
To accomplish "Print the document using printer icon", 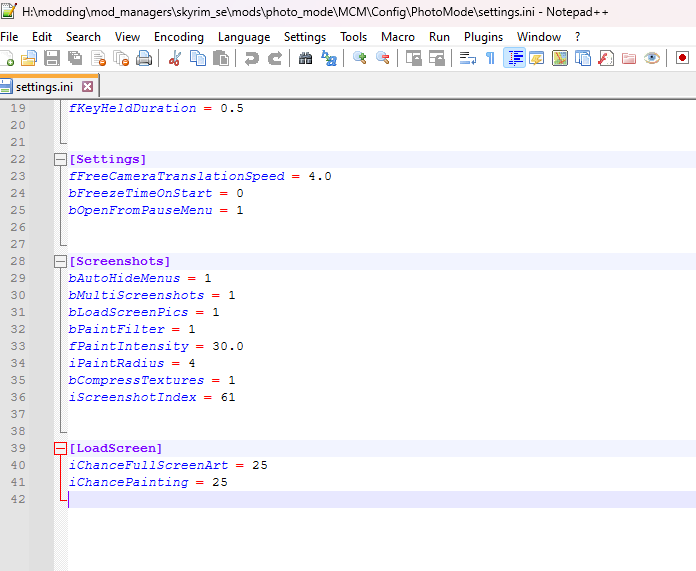I will point(144,58).
